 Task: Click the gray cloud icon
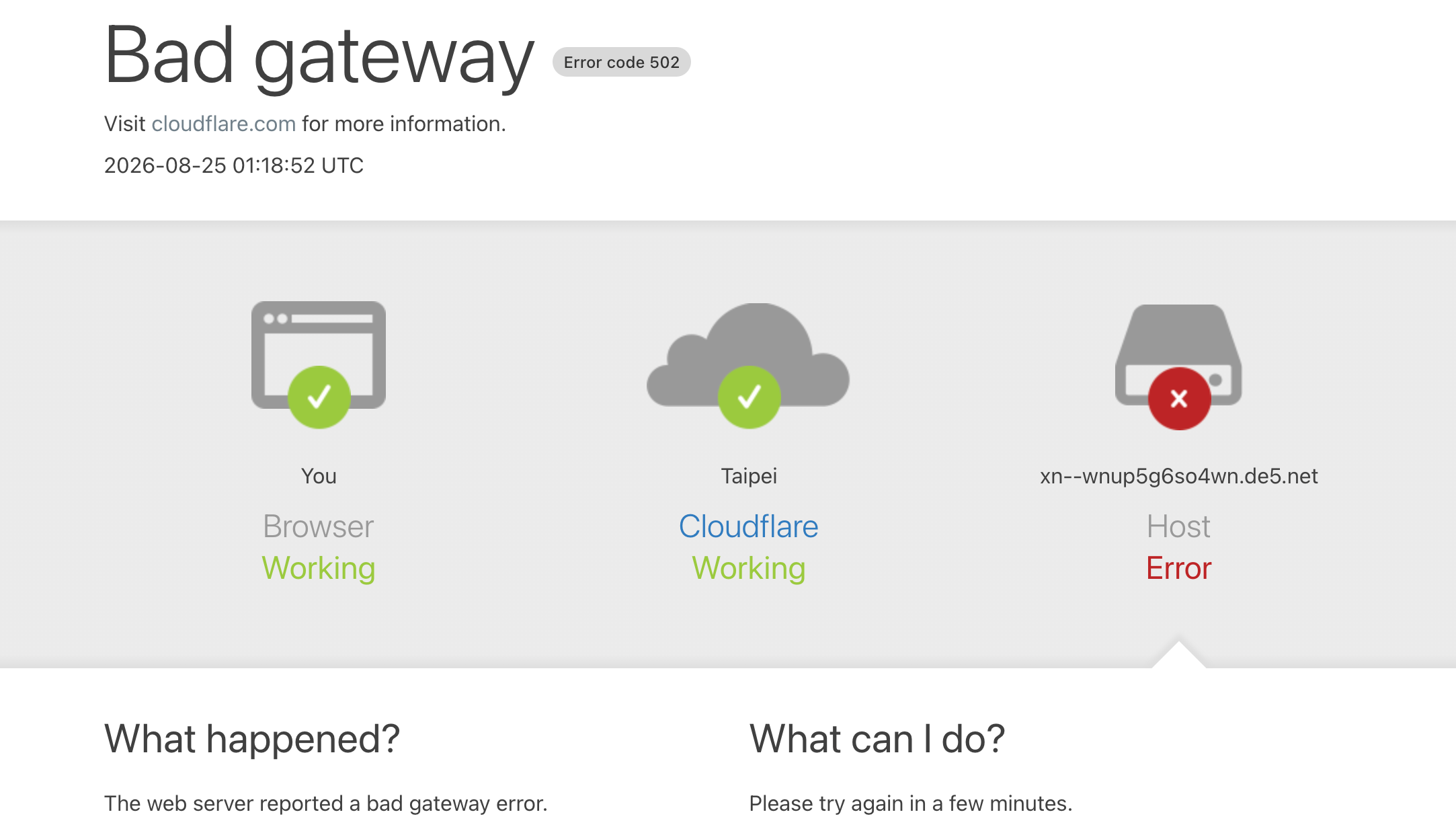pyautogui.click(x=748, y=354)
